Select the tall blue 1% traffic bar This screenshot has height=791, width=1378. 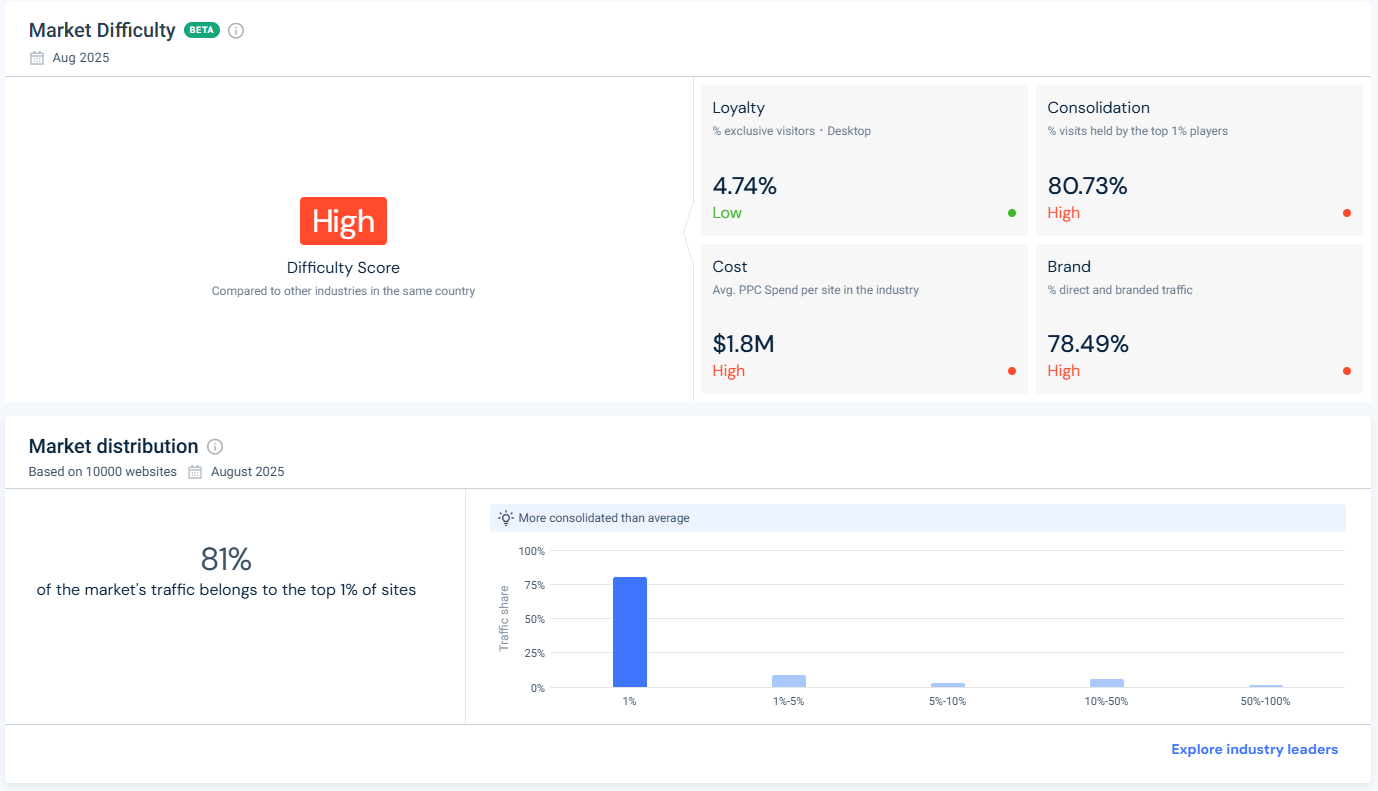pos(630,631)
